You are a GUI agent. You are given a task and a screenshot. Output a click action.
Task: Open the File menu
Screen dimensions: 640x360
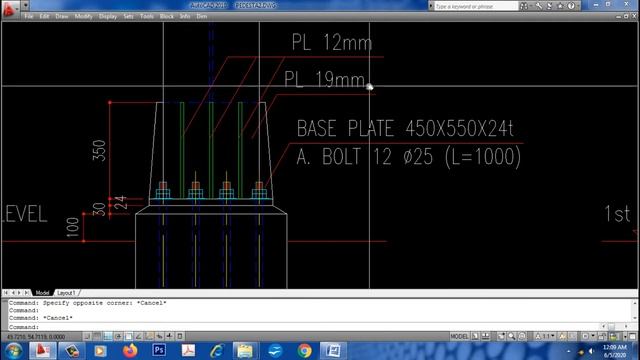click(29, 16)
